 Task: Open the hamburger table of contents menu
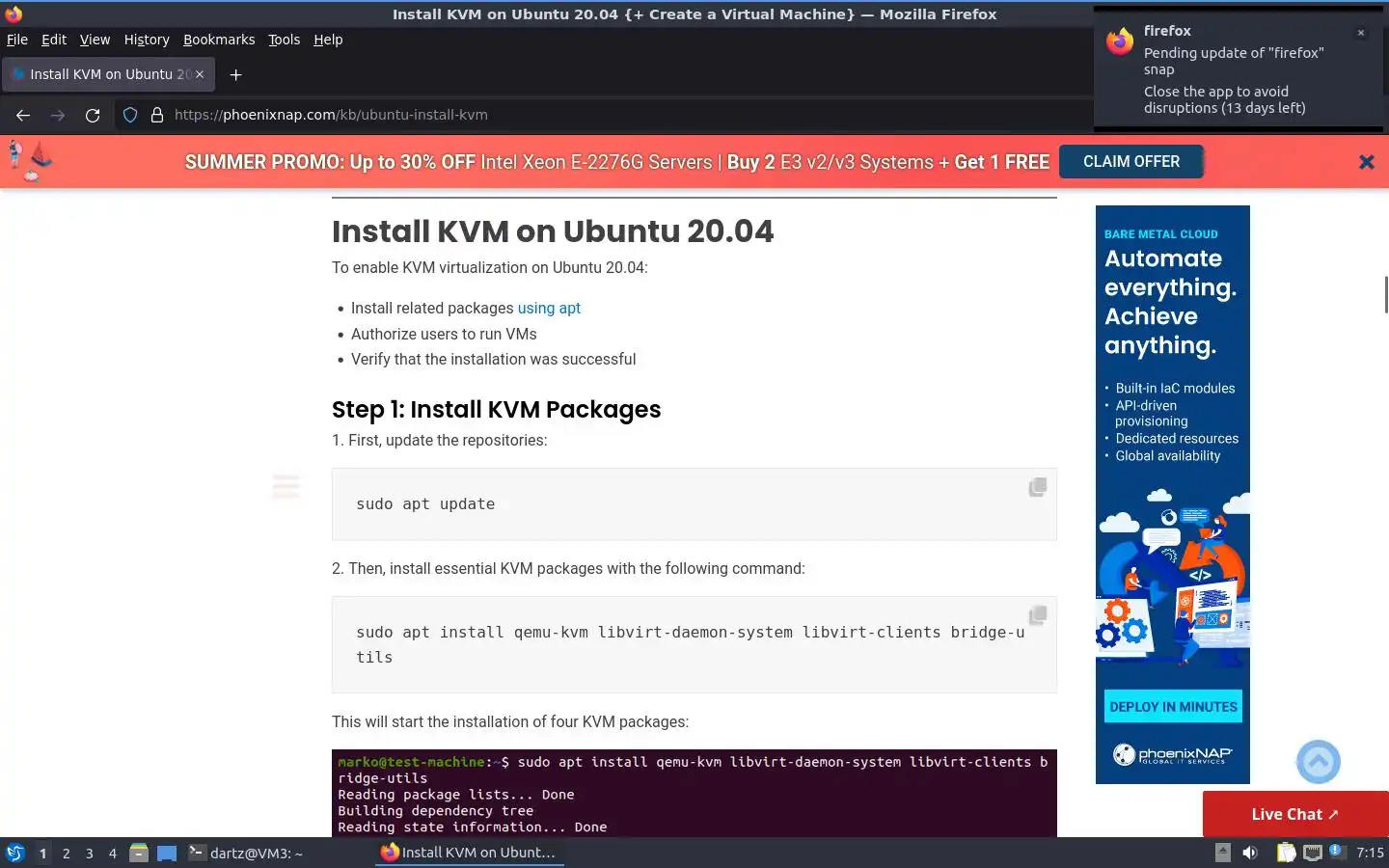286,486
